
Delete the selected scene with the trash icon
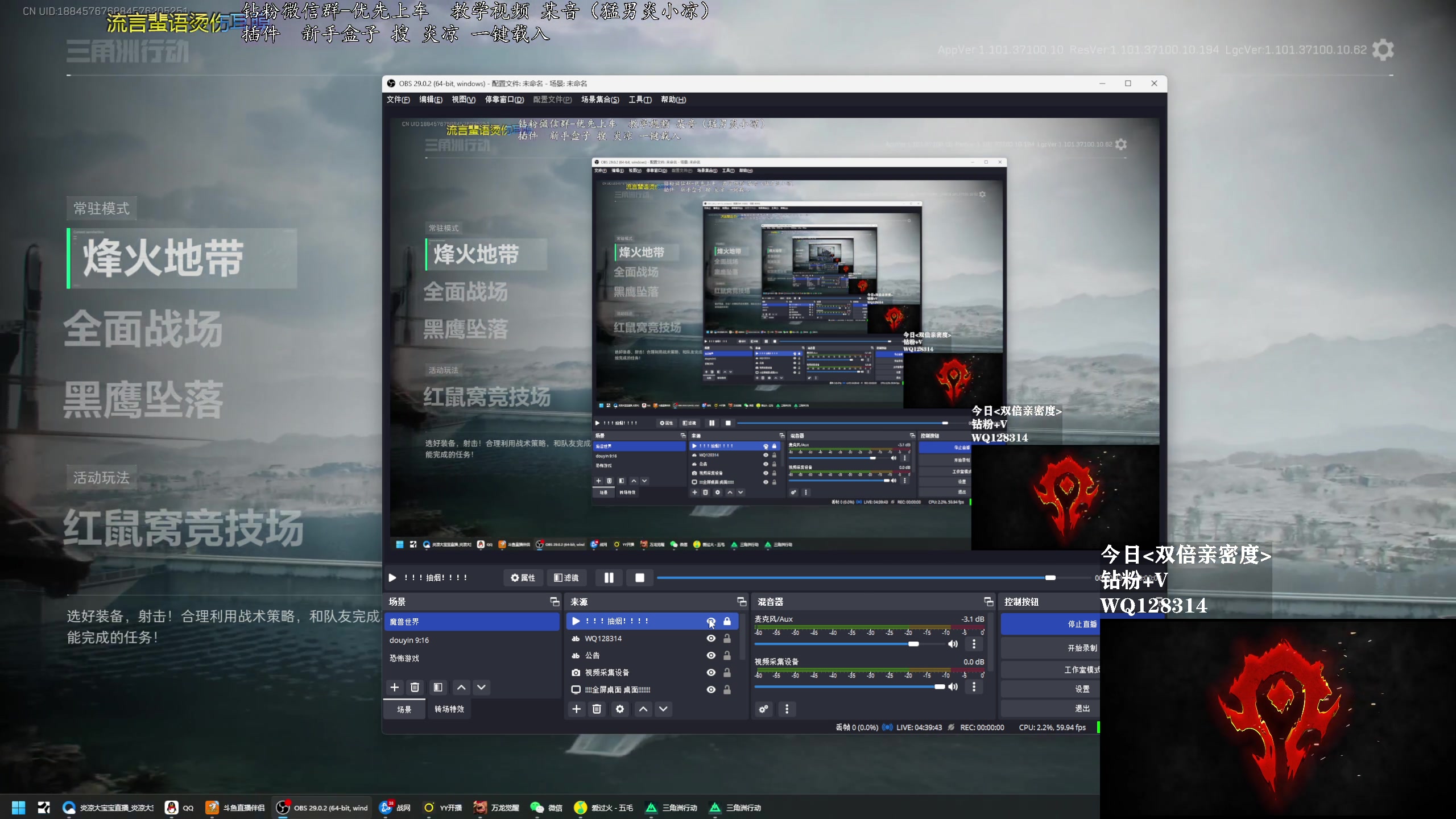coord(415,687)
